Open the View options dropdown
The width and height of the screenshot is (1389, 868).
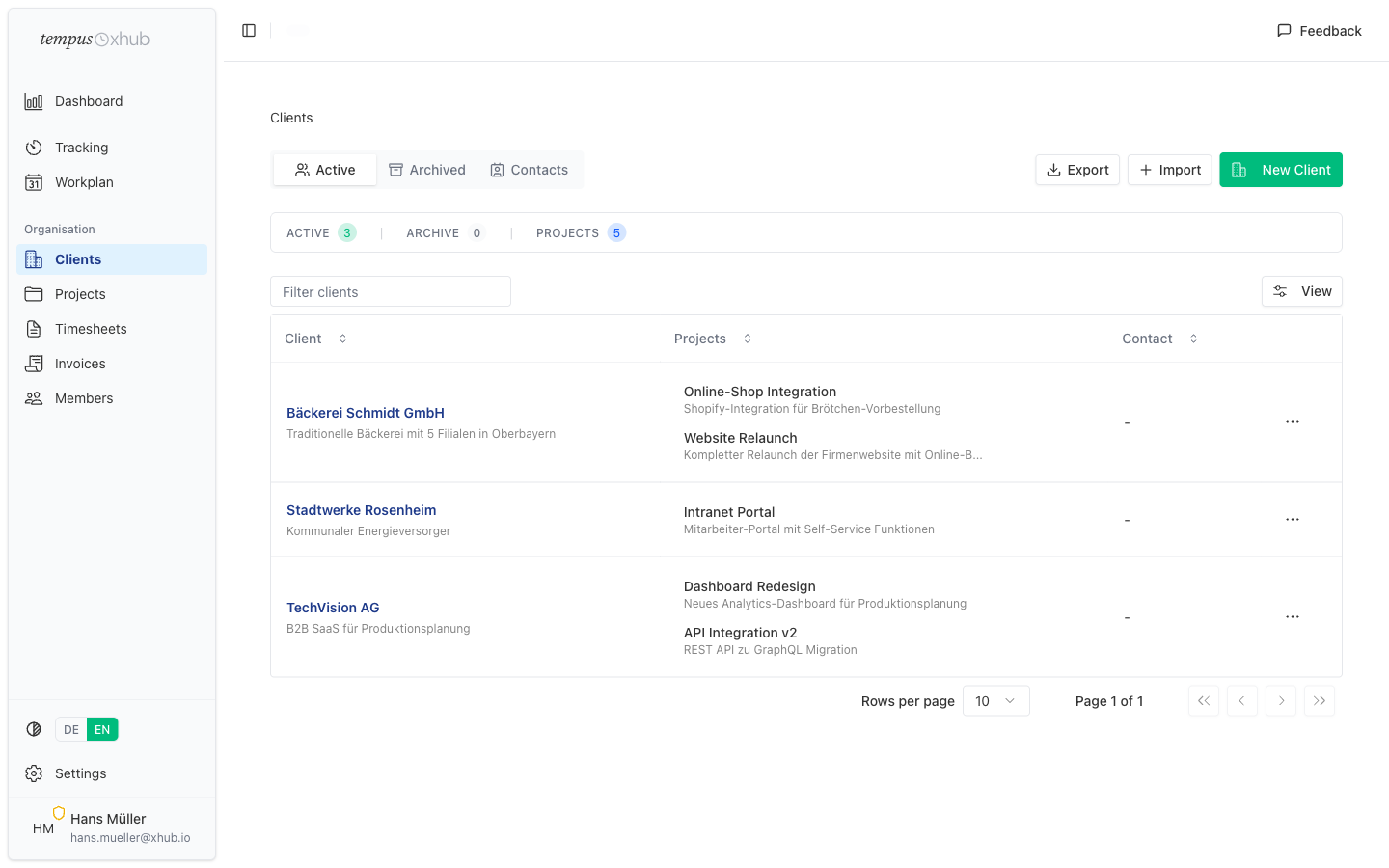1301,291
